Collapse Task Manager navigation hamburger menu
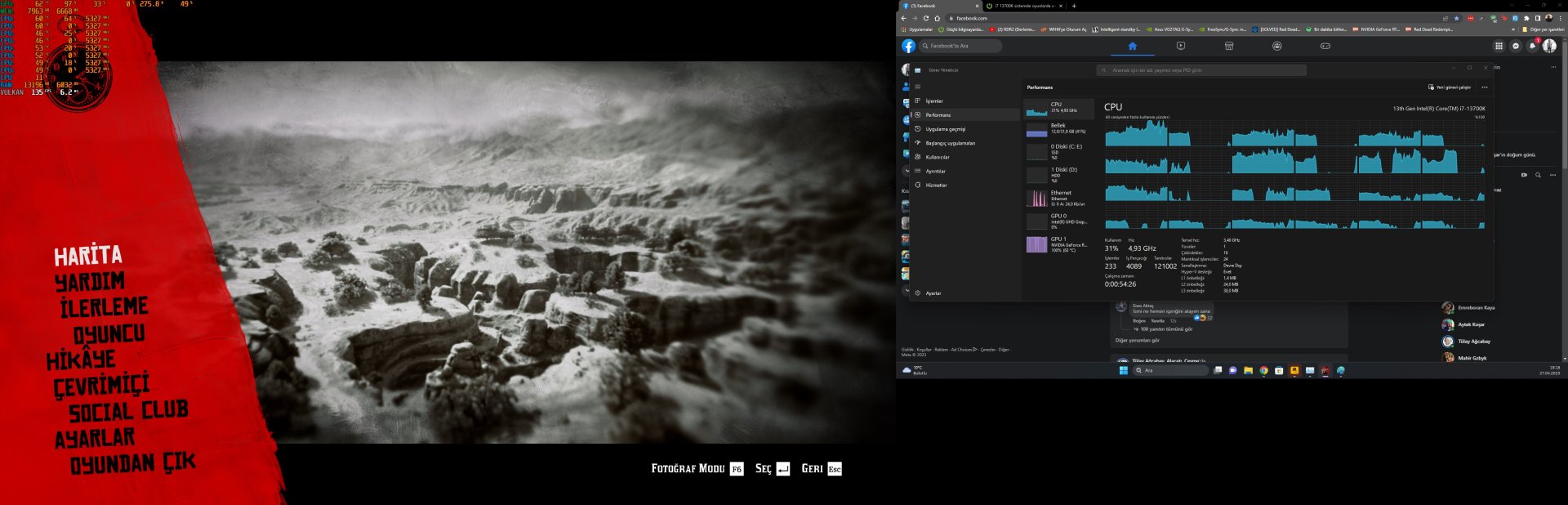The width and height of the screenshot is (1568, 505). coord(918,87)
